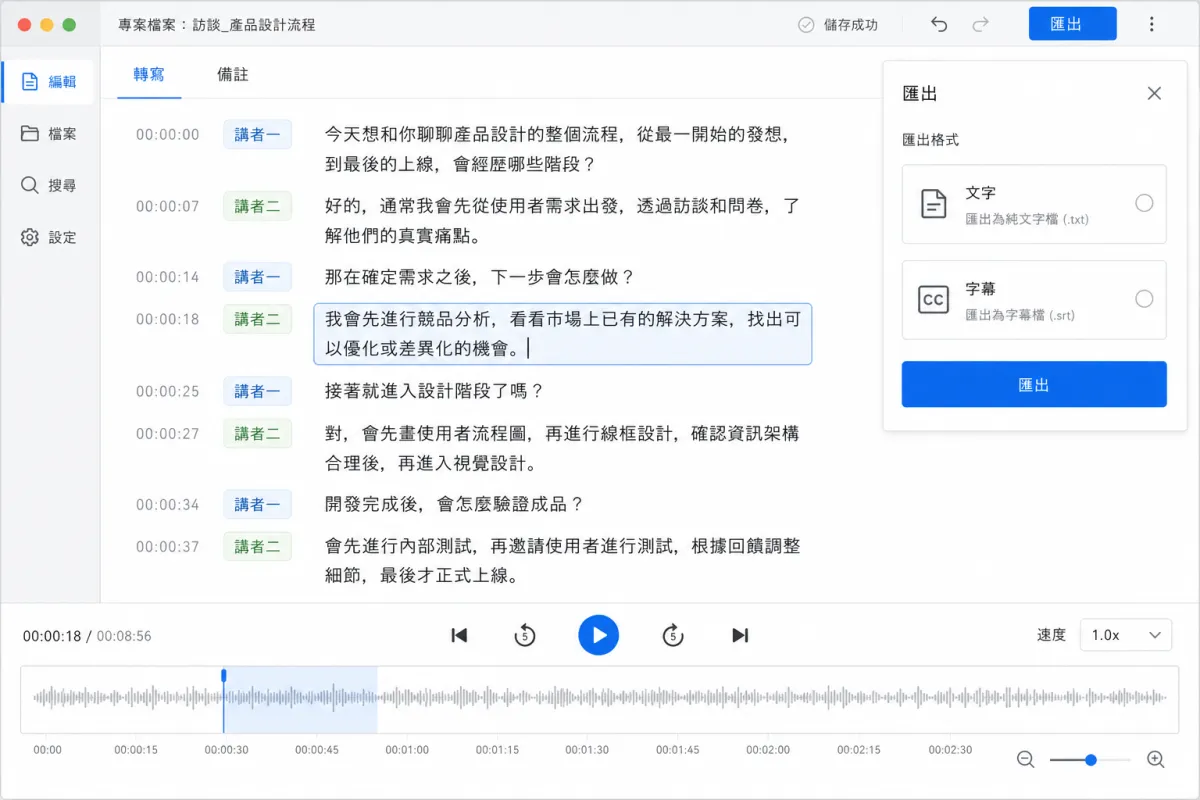1200x800 pixels.
Task: Close the 匯出 panel with X
Action: 1154,93
